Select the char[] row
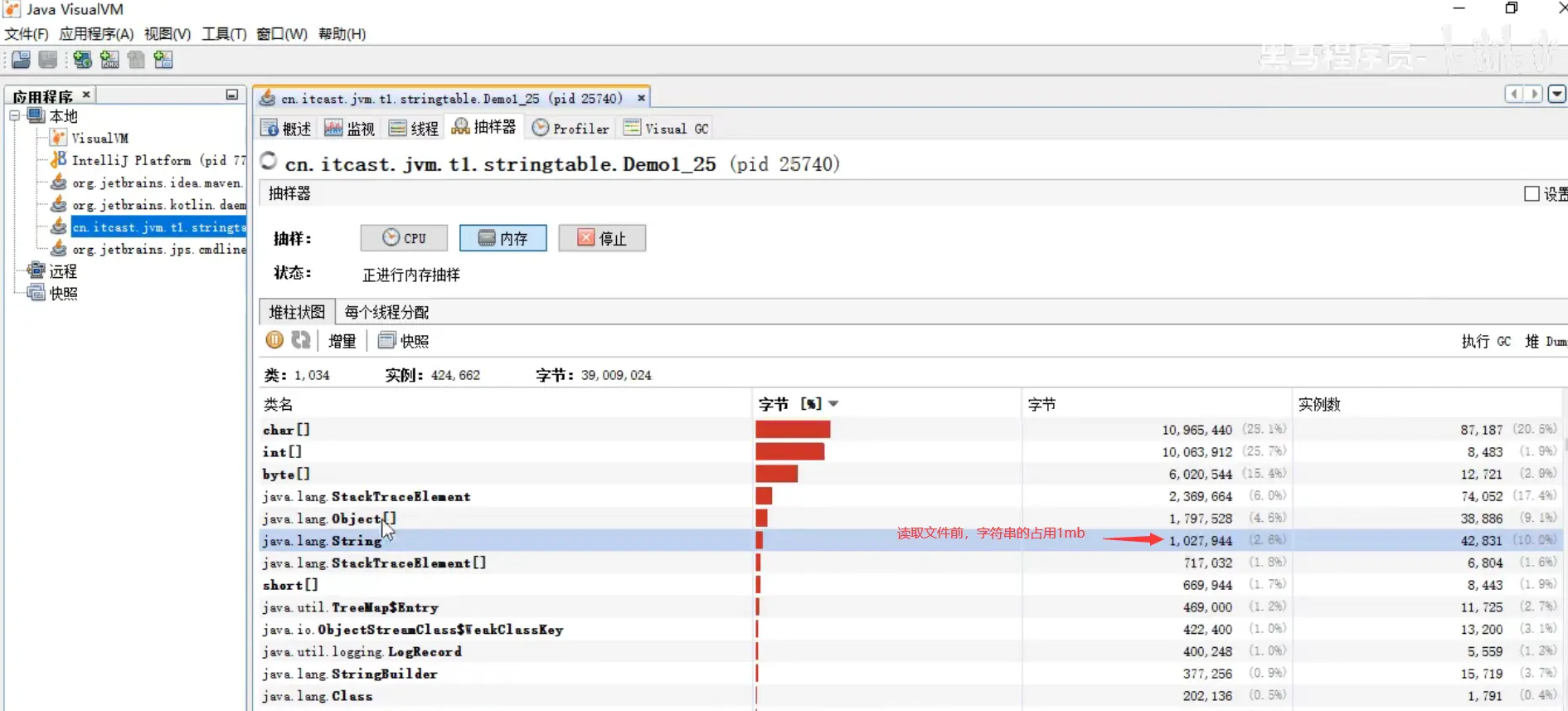Screen dimensions: 1568x711 tap(911, 430)
